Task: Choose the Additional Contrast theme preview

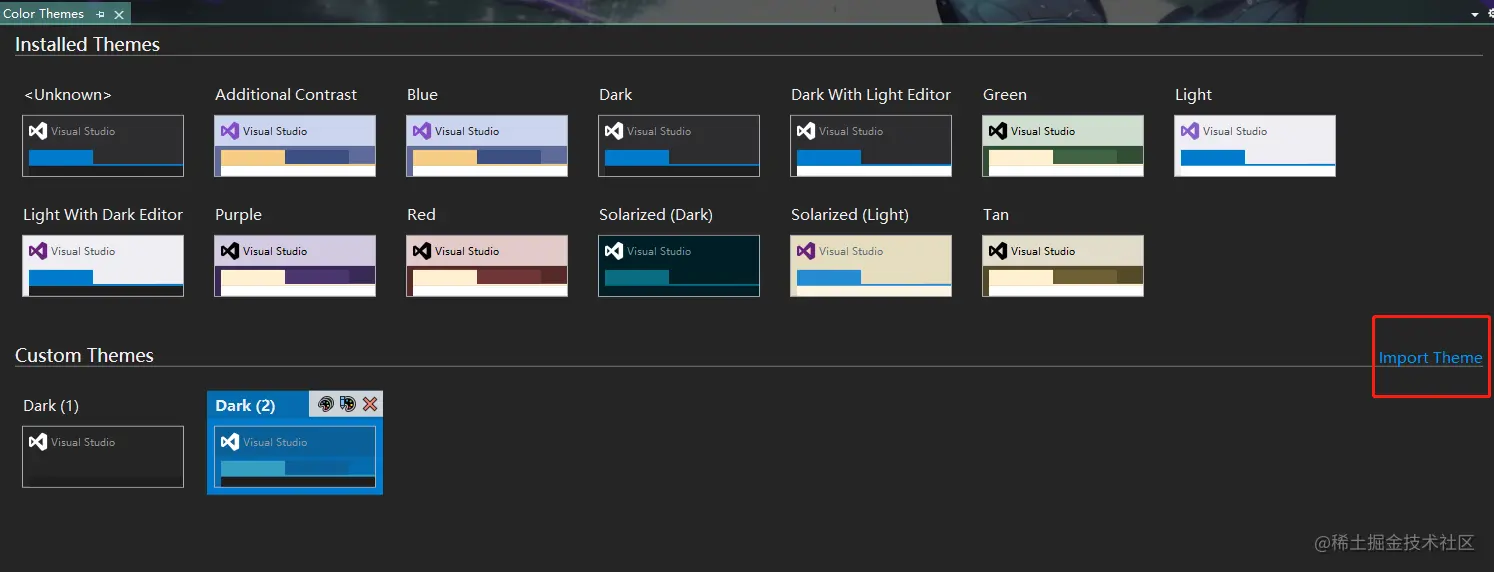Action: point(295,146)
